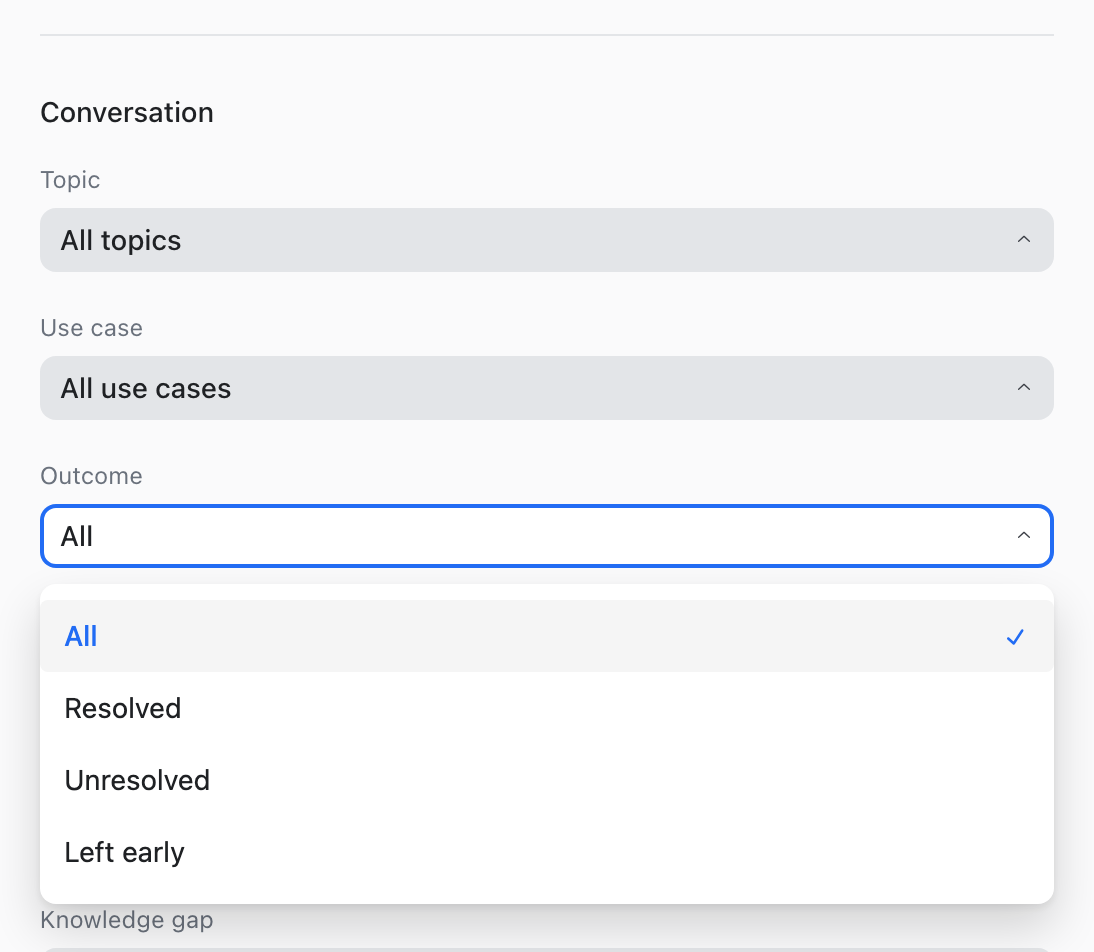Click the checkmark beside the All option

tap(1015, 637)
